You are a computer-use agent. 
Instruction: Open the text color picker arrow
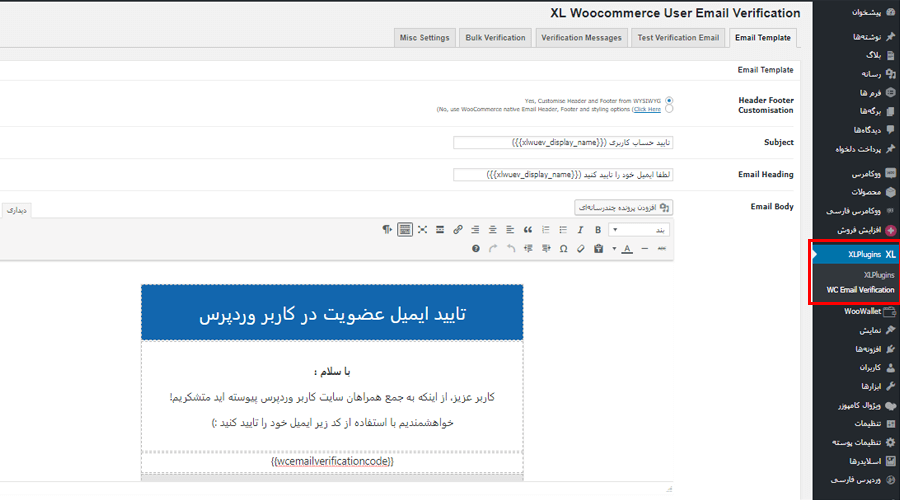[x=614, y=249]
